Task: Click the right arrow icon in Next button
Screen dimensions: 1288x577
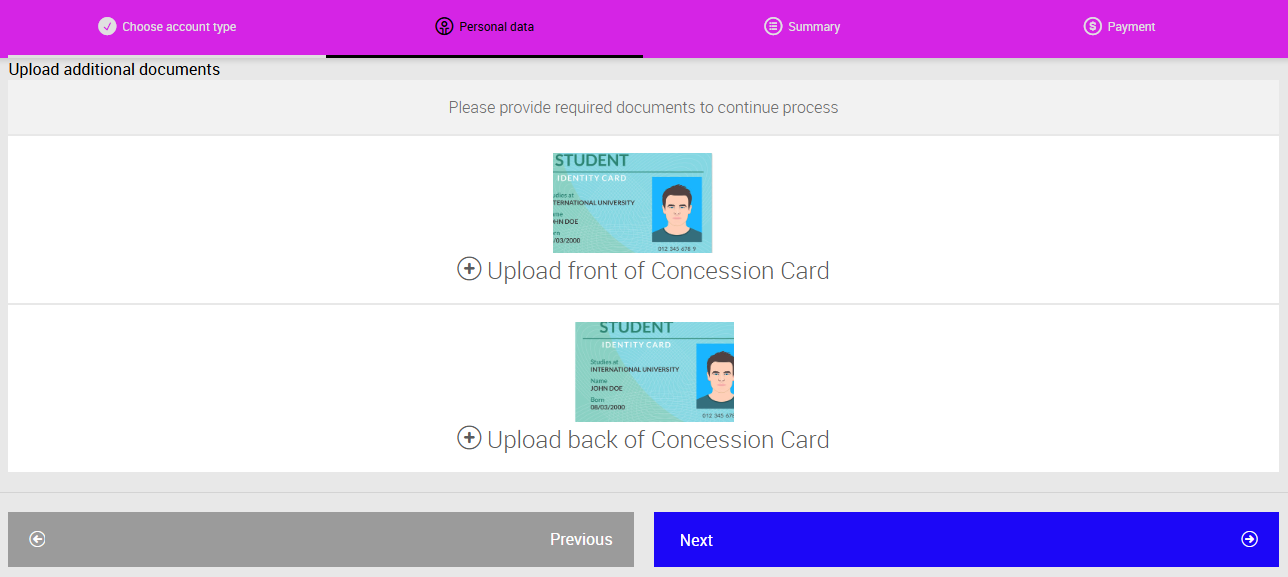Action: click(x=1249, y=540)
